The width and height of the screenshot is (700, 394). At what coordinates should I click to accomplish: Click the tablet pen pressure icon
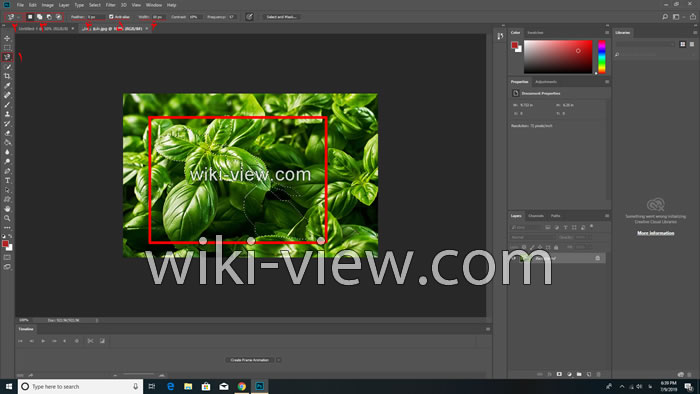250,17
